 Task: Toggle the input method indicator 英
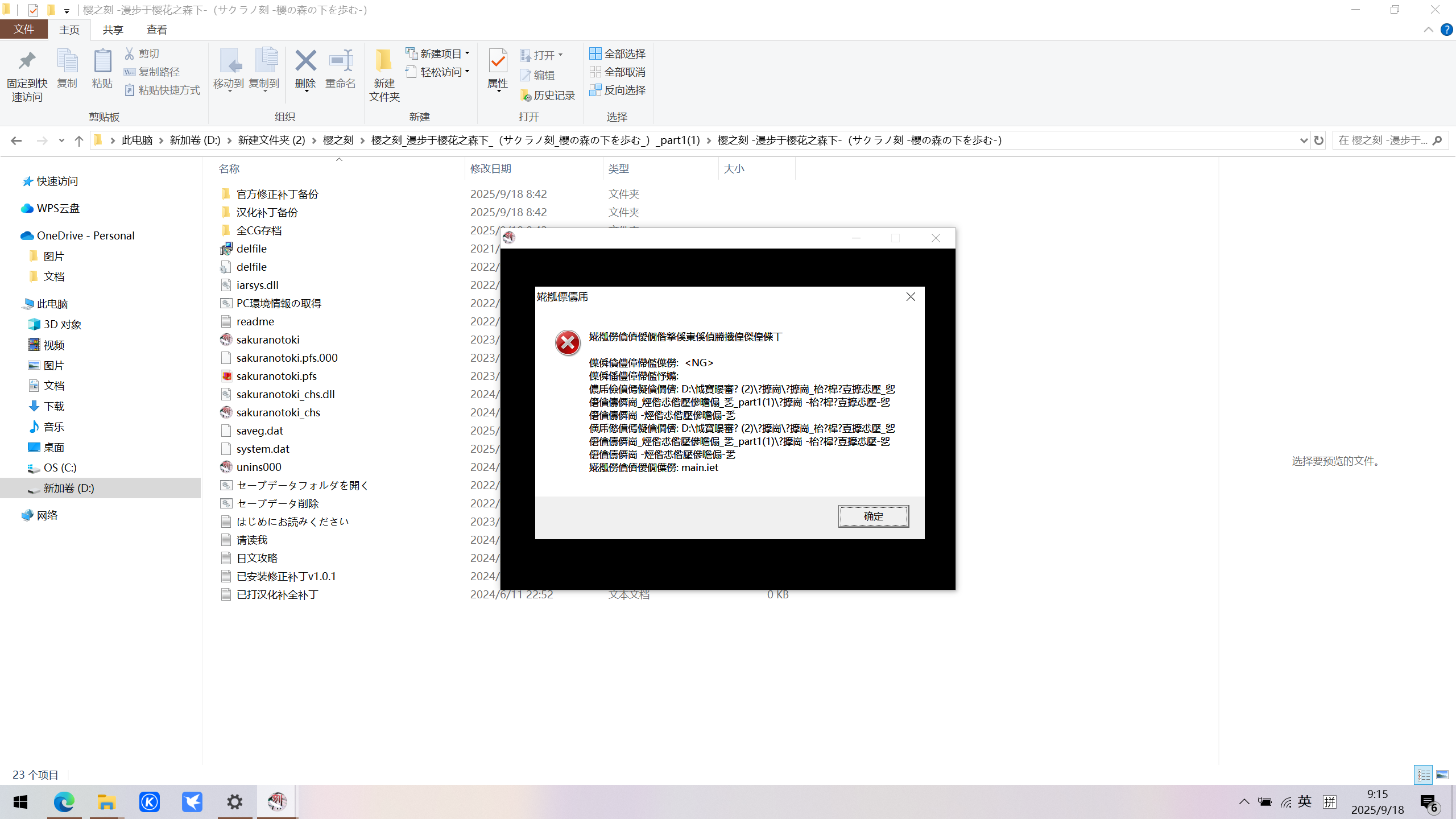click(x=1305, y=801)
